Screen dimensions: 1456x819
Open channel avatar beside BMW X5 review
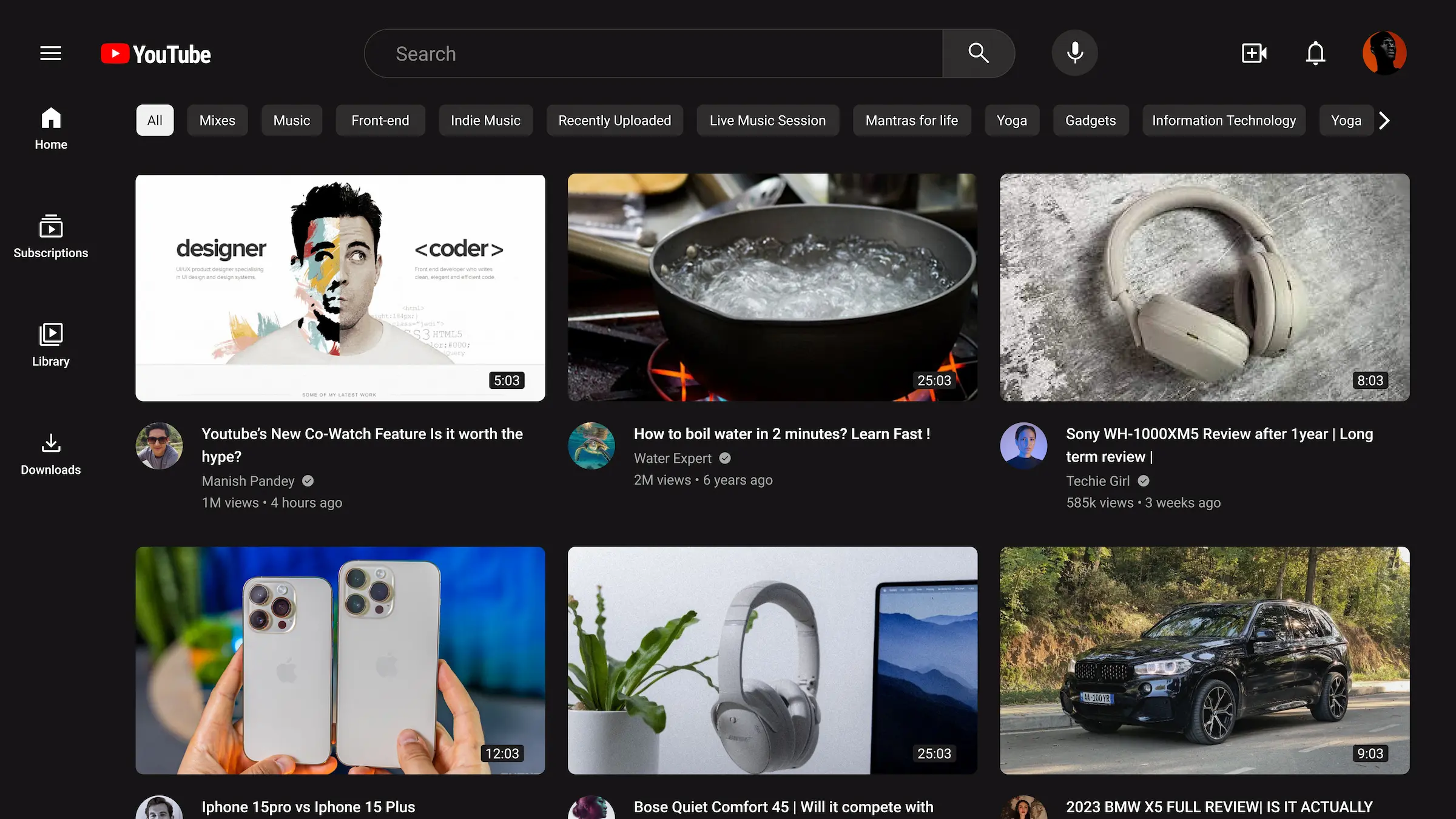[1023, 807]
